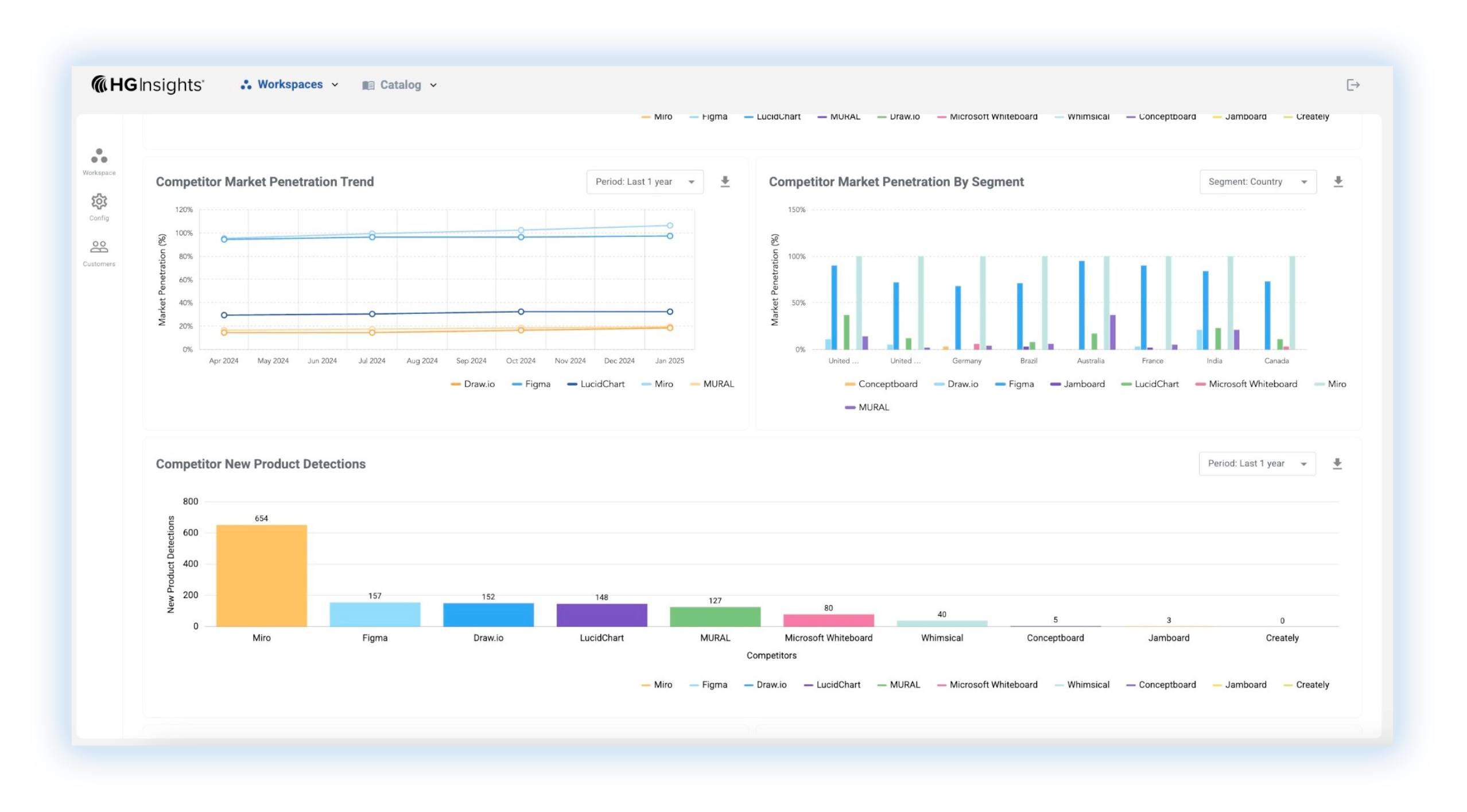1467x812 pixels.
Task: Download the Market Penetration Trend chart
Action: coord(725,182)
